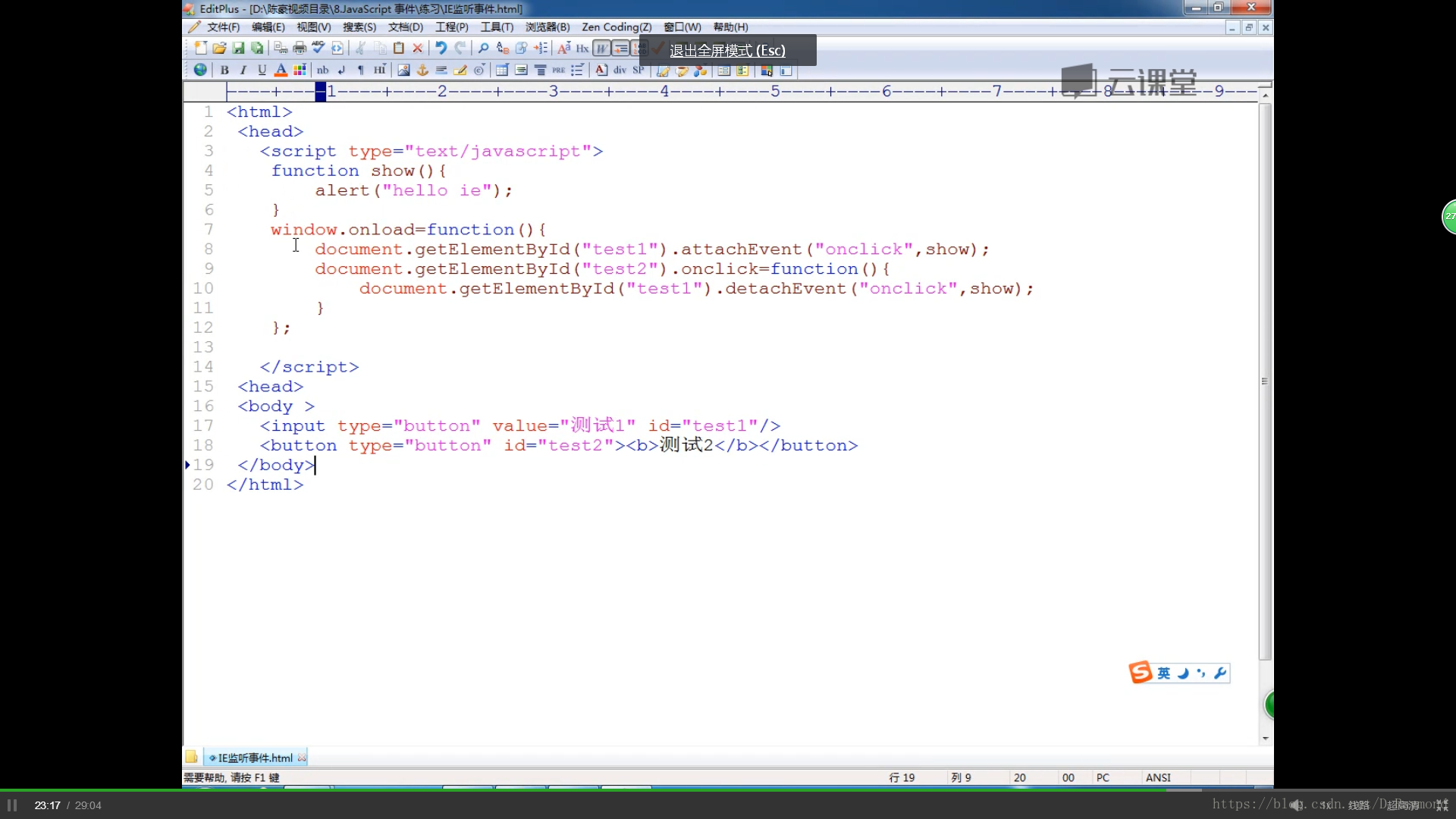
Task: Open the Zen Coding(Z) menu
Action: point(617,27)
